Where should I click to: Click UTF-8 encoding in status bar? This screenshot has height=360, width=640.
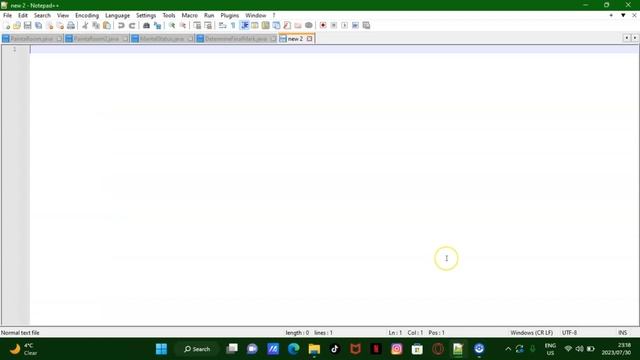[569, 333]
